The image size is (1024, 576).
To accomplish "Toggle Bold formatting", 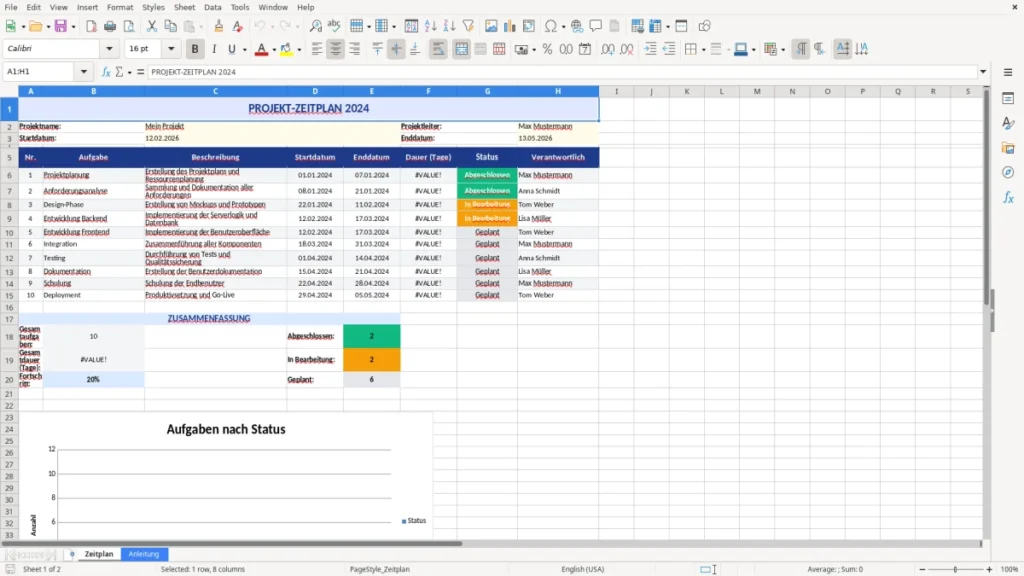I will 195,49.
